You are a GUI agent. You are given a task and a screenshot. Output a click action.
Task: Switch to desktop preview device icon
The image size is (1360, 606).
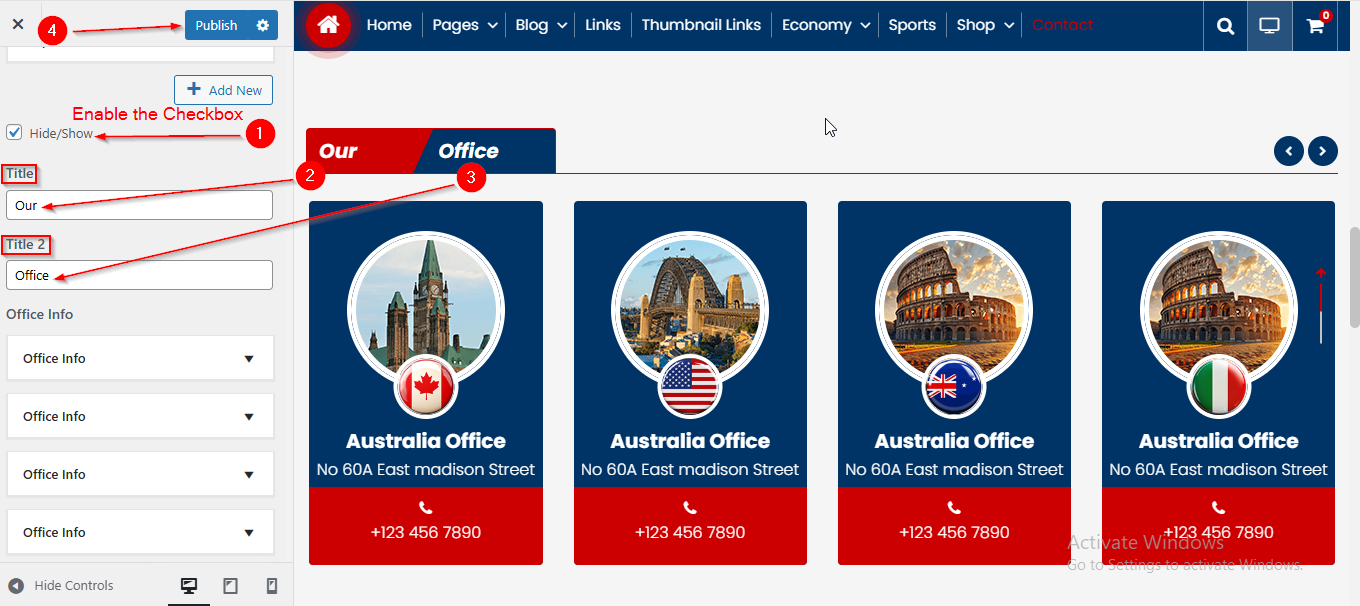point(188,586)
